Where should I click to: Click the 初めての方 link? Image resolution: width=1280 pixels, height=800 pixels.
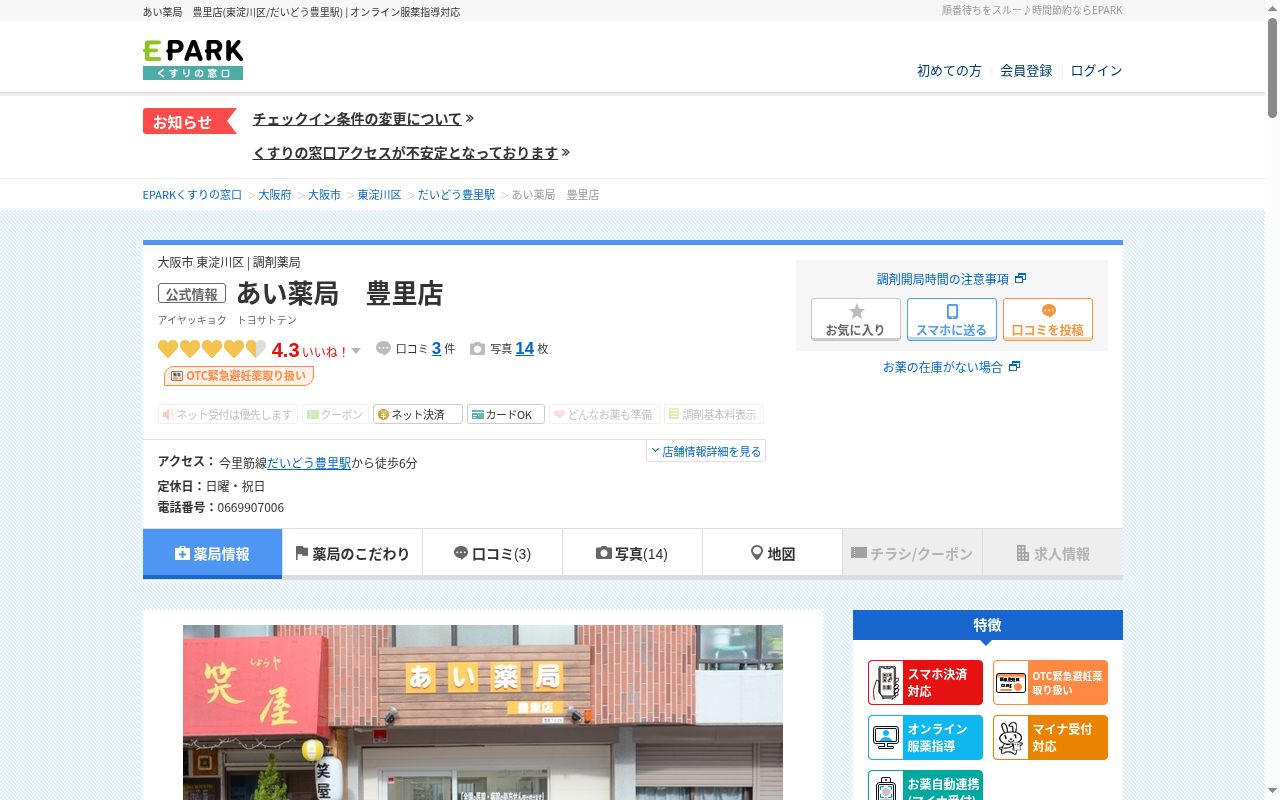[x=949, y=71]
